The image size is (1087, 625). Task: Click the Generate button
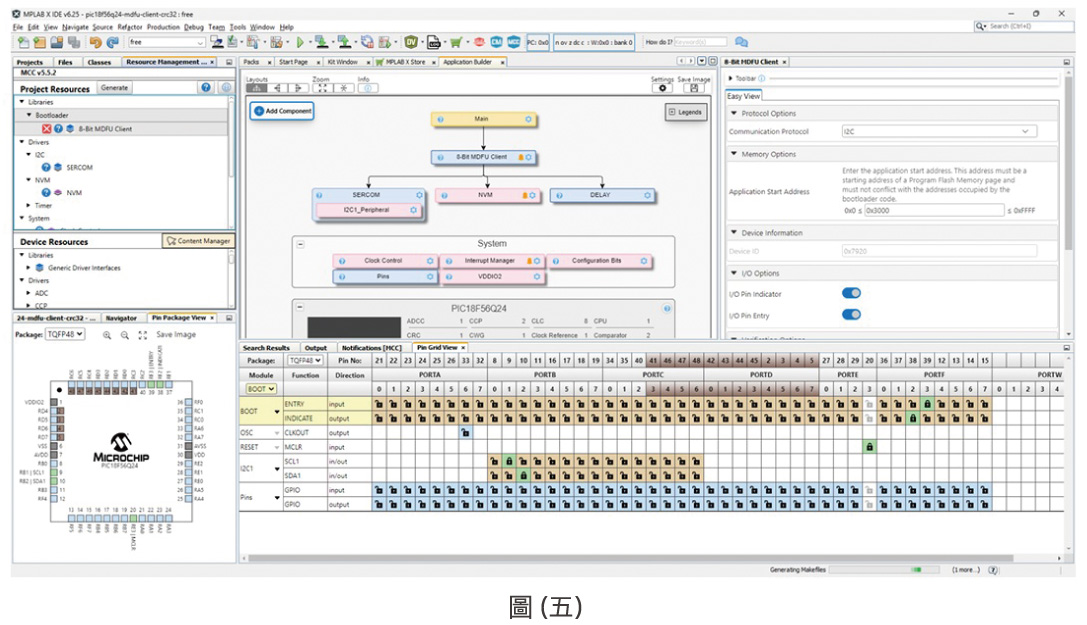[x=114, y=88]
